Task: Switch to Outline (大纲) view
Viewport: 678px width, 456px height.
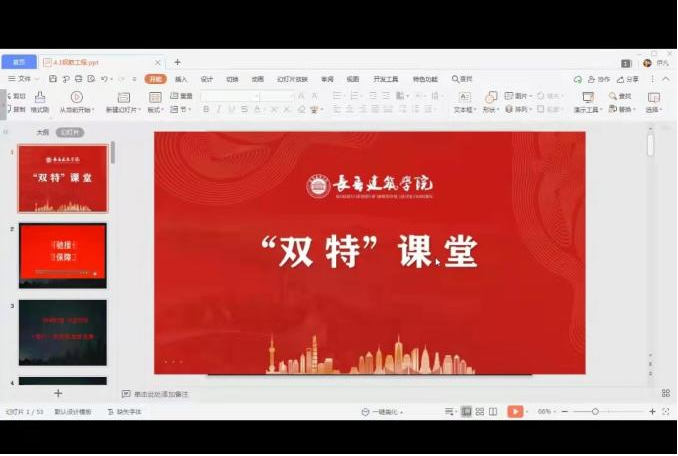Action: tap(42, 132)
